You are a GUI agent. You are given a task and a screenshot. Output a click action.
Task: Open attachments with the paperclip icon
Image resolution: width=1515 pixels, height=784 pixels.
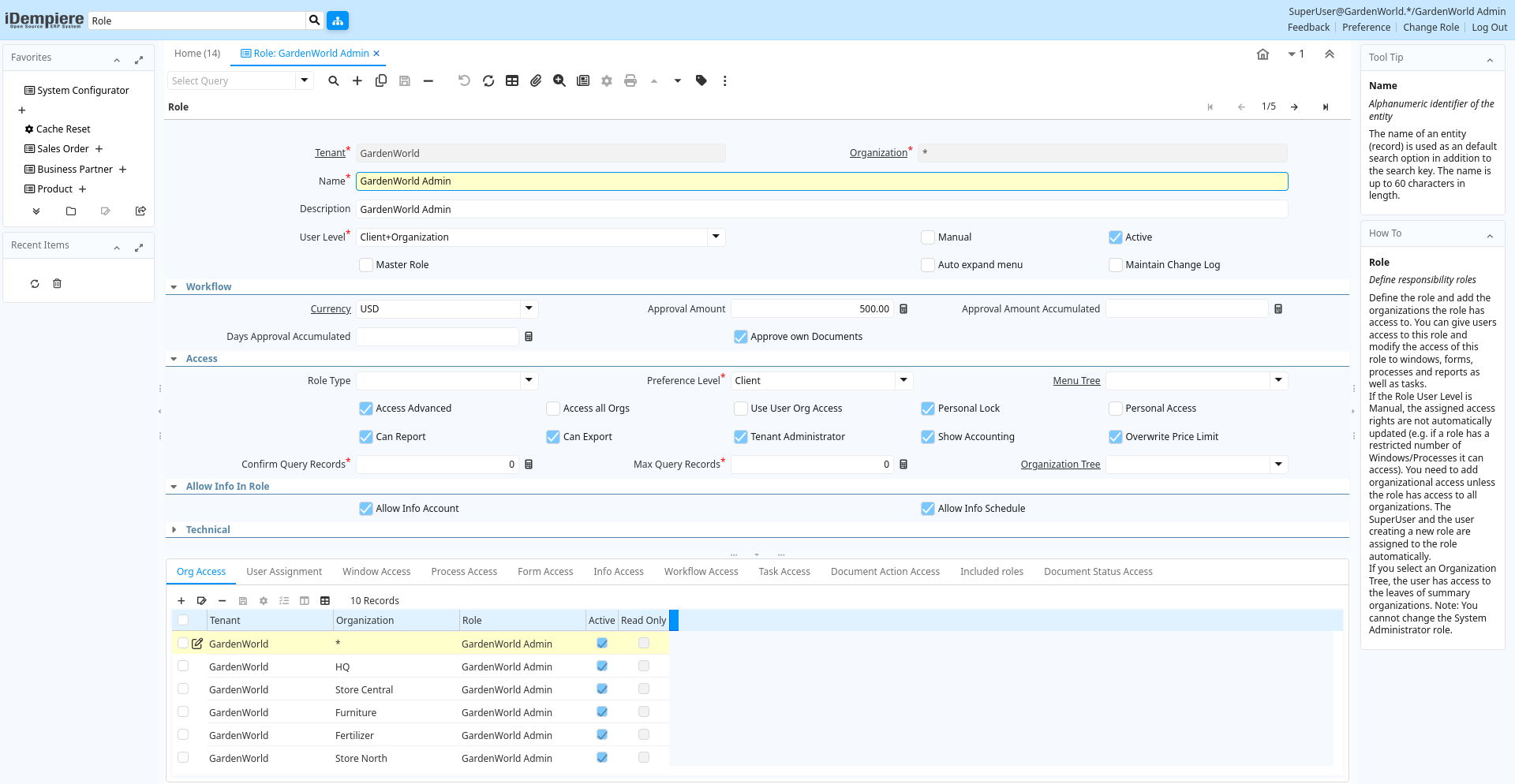(536, 80)
